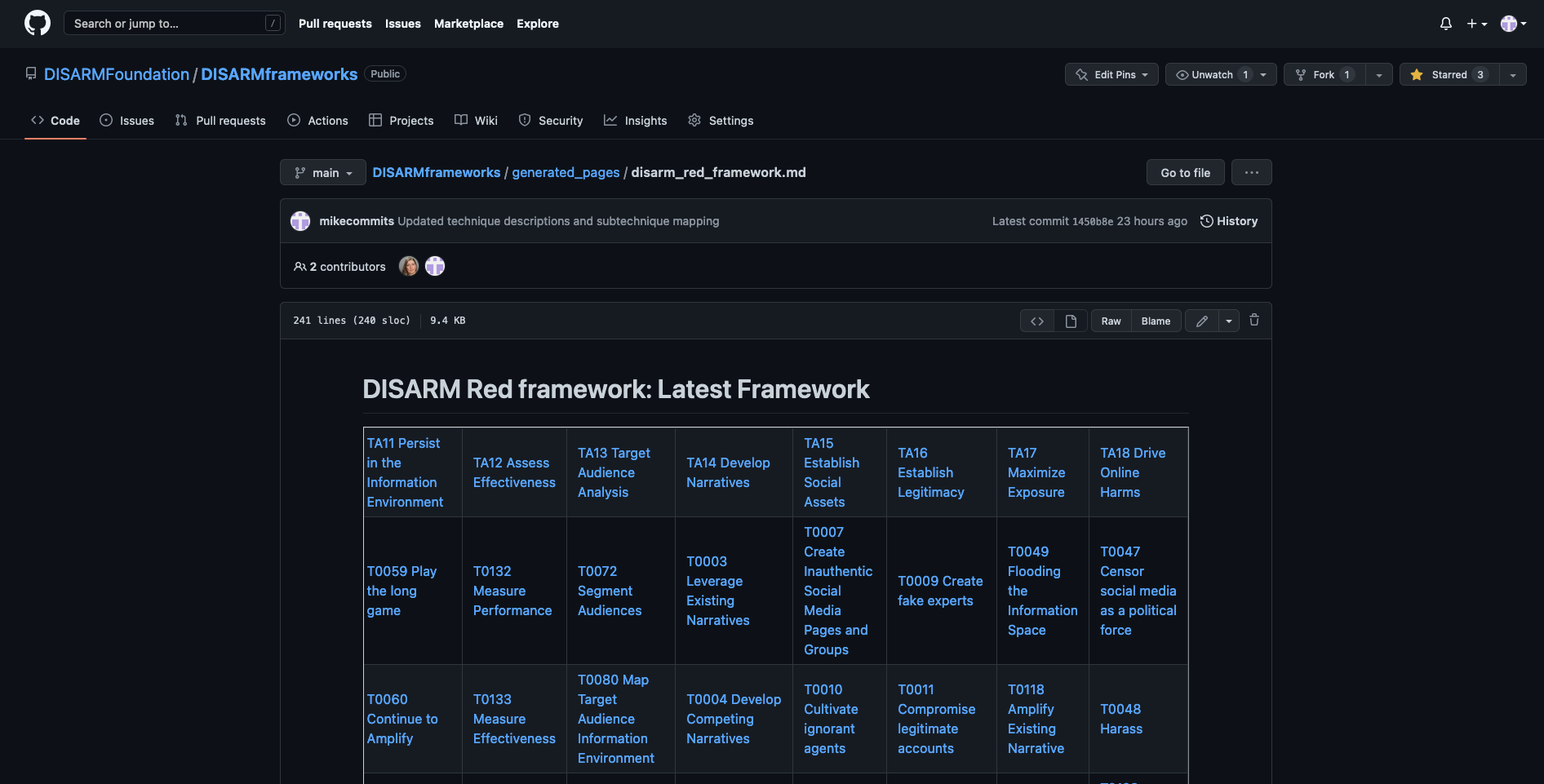Switch to the repository Pull requests tab
Screen dimensions: 1544x784
pos(220,121)
